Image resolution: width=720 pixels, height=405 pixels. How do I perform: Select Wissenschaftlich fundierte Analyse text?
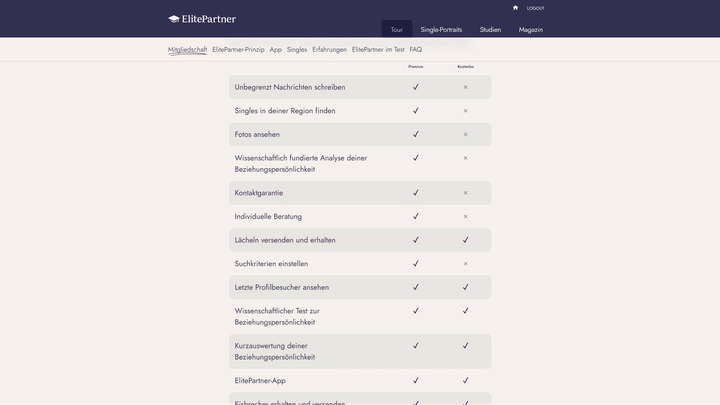301,163
